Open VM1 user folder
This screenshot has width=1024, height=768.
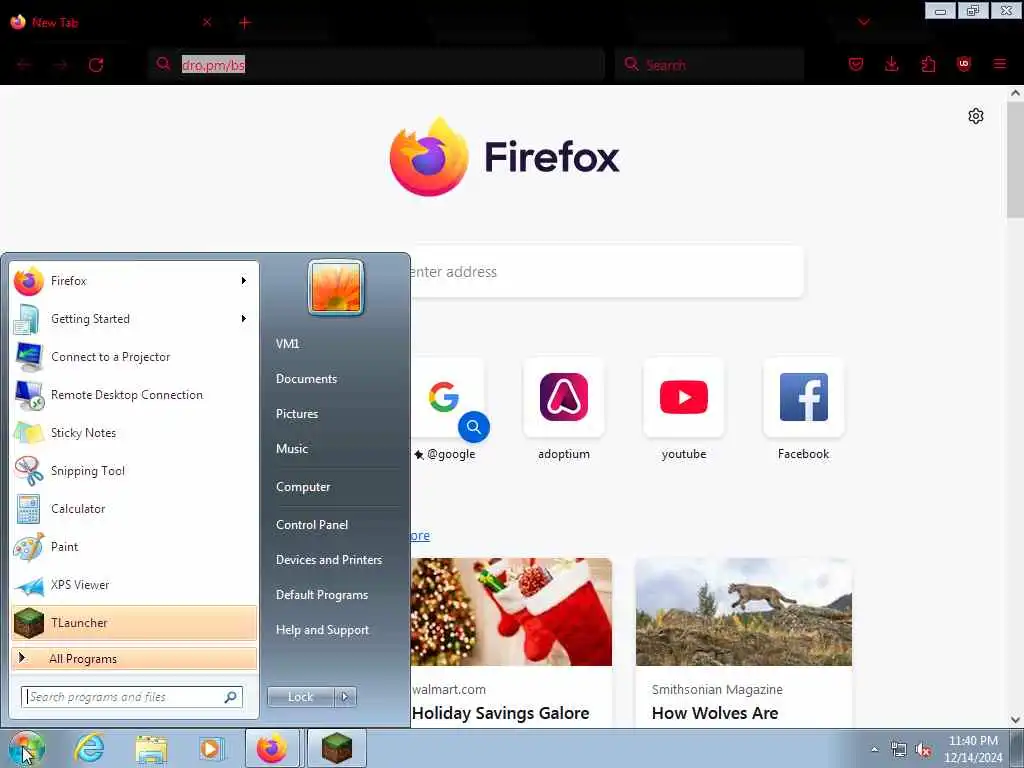point(287,344)
